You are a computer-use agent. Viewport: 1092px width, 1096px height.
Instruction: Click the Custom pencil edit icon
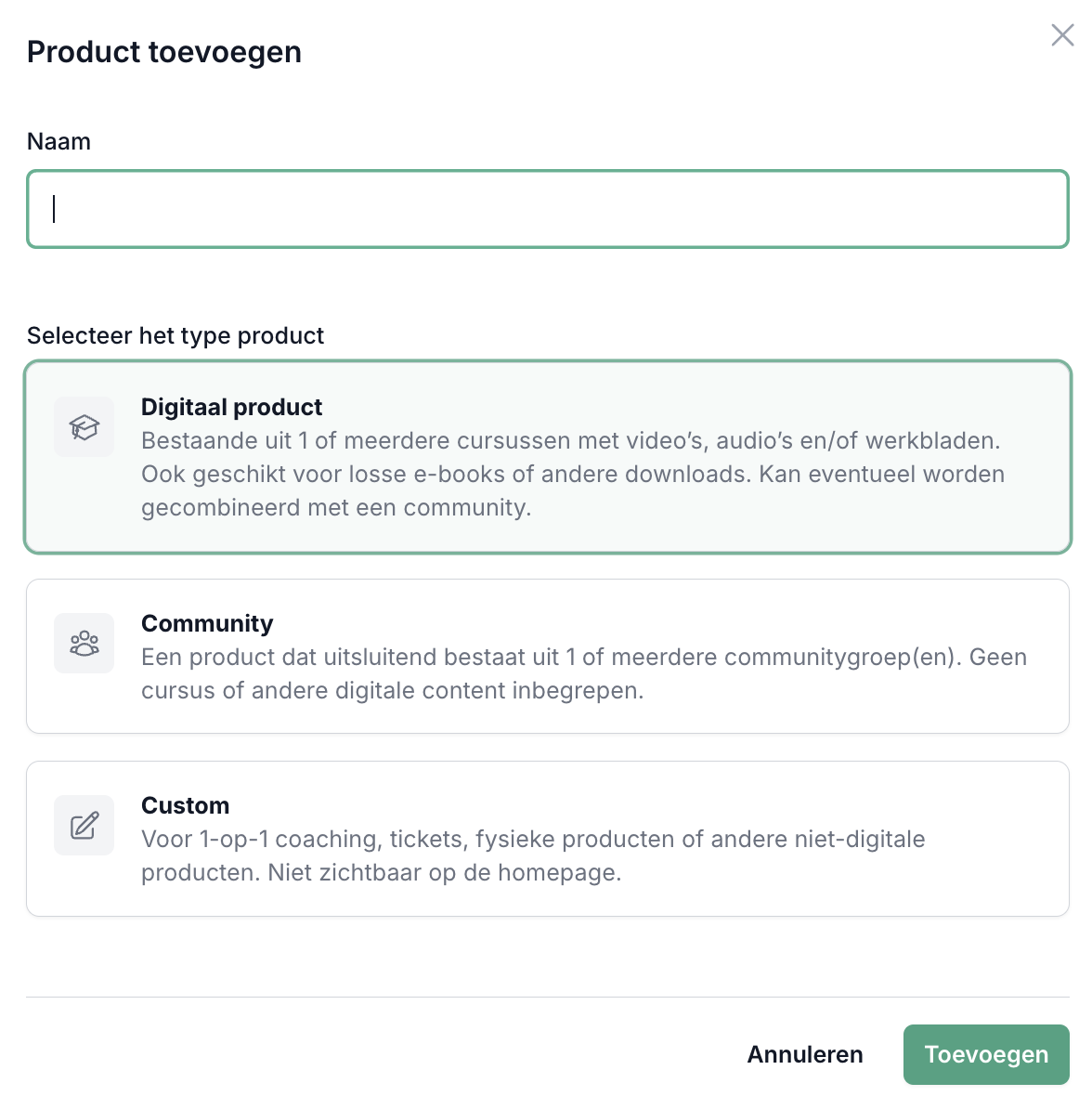[84, 825]
